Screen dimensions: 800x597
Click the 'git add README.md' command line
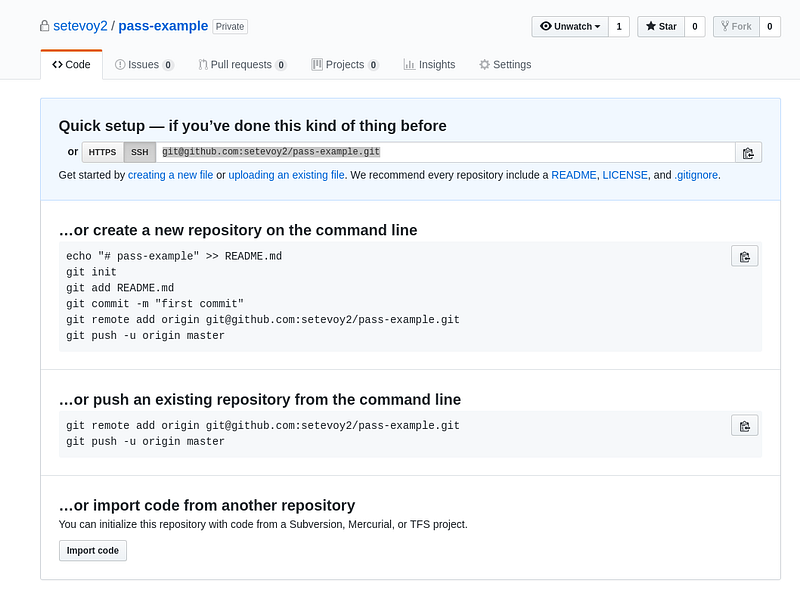tap(120, 288)
